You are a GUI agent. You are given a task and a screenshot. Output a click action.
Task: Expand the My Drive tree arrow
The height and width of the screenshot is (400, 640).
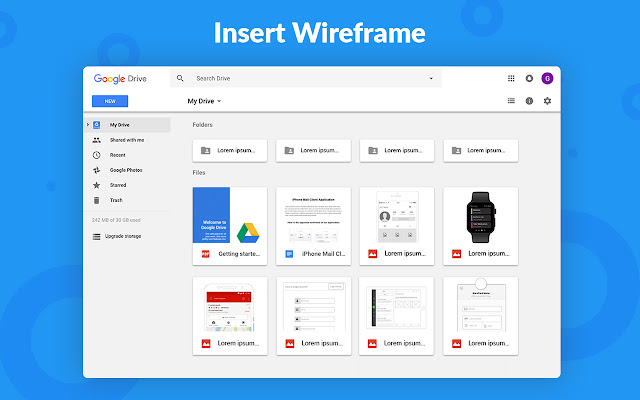pos(88,125)
